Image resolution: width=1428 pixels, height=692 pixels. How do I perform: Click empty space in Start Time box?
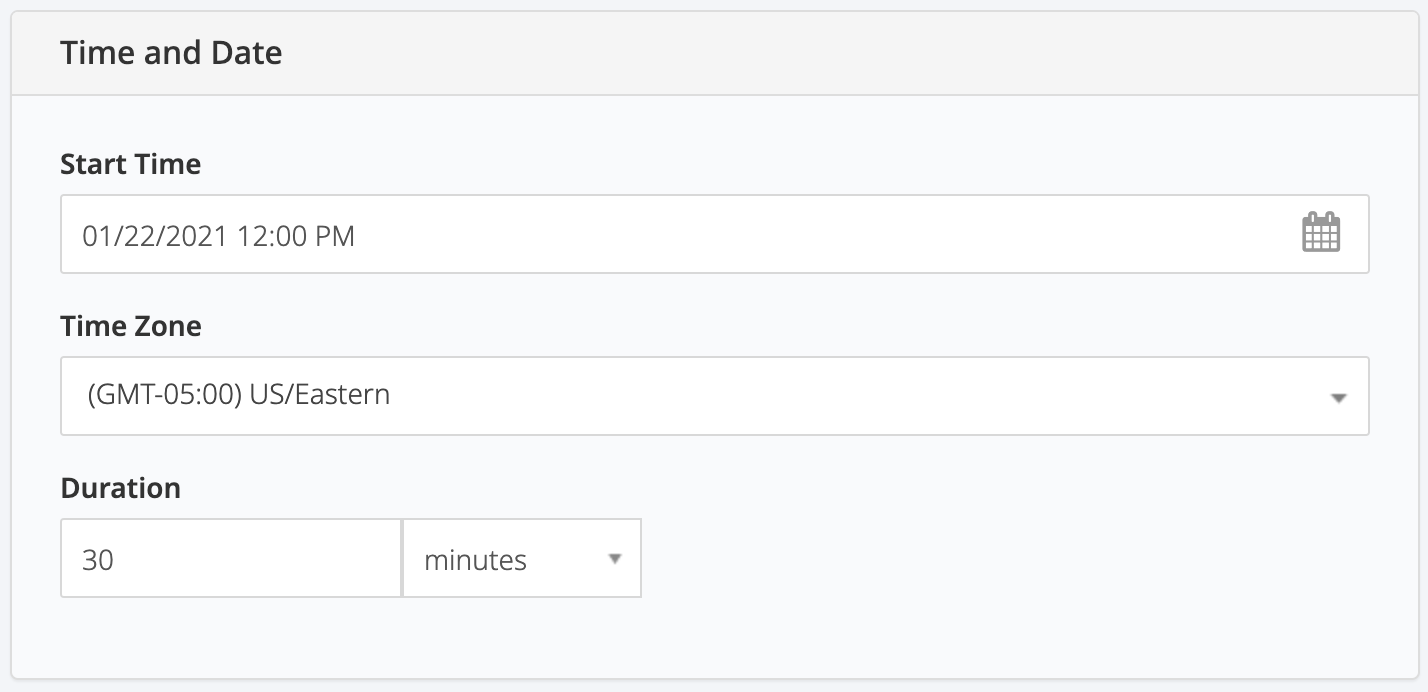point(820,234)
